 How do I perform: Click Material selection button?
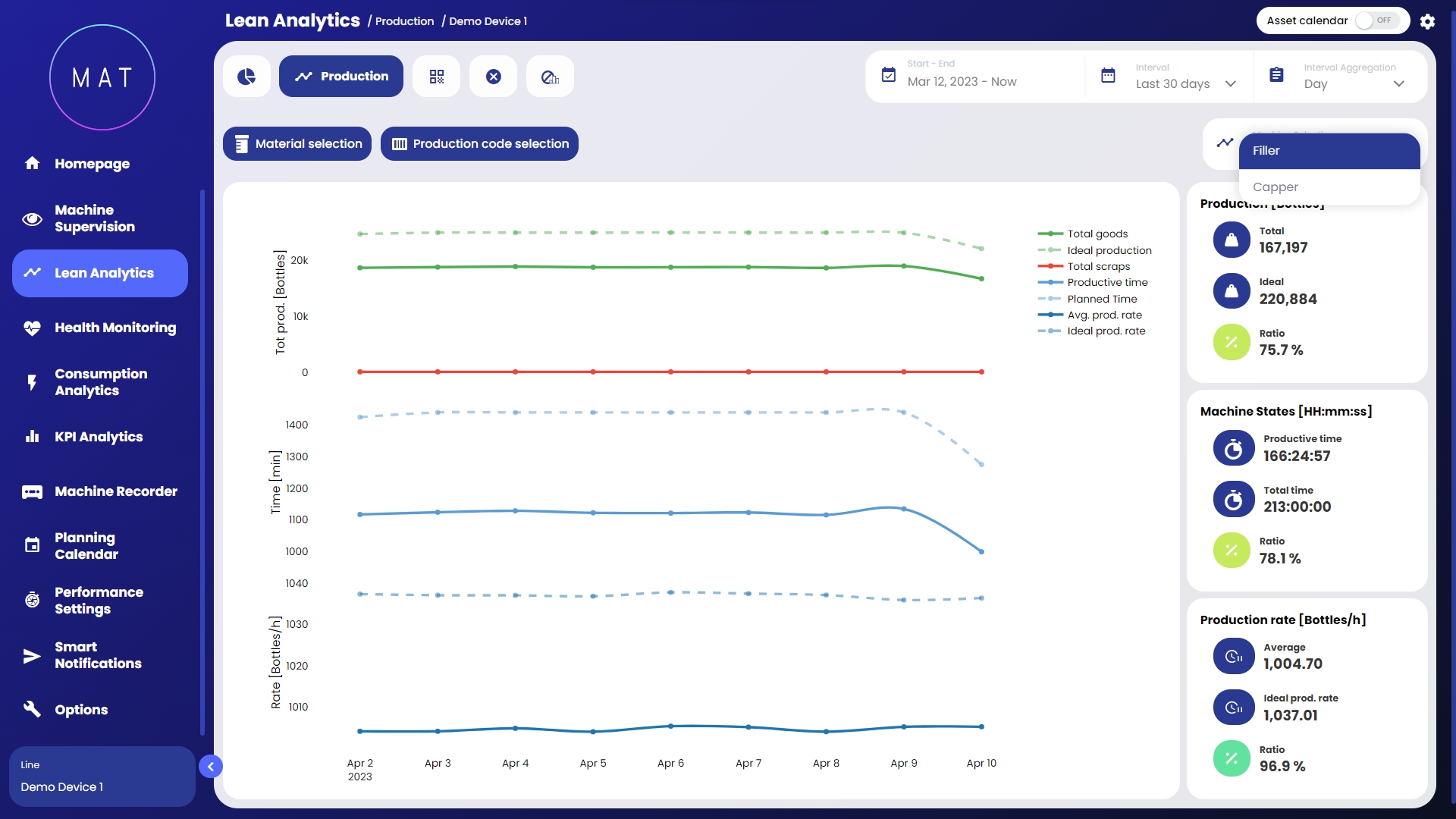pyautogui.click(x=297, y=144)
